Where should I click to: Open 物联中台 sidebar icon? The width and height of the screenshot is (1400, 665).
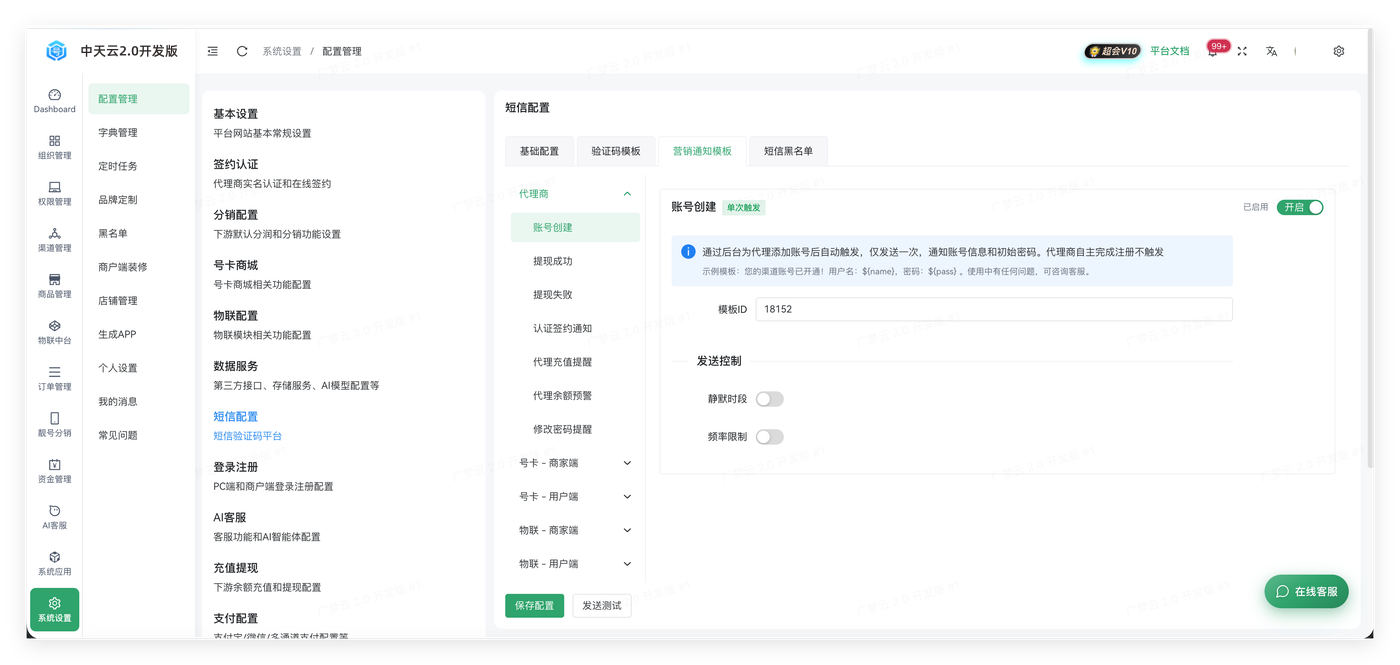coord(54,332)
